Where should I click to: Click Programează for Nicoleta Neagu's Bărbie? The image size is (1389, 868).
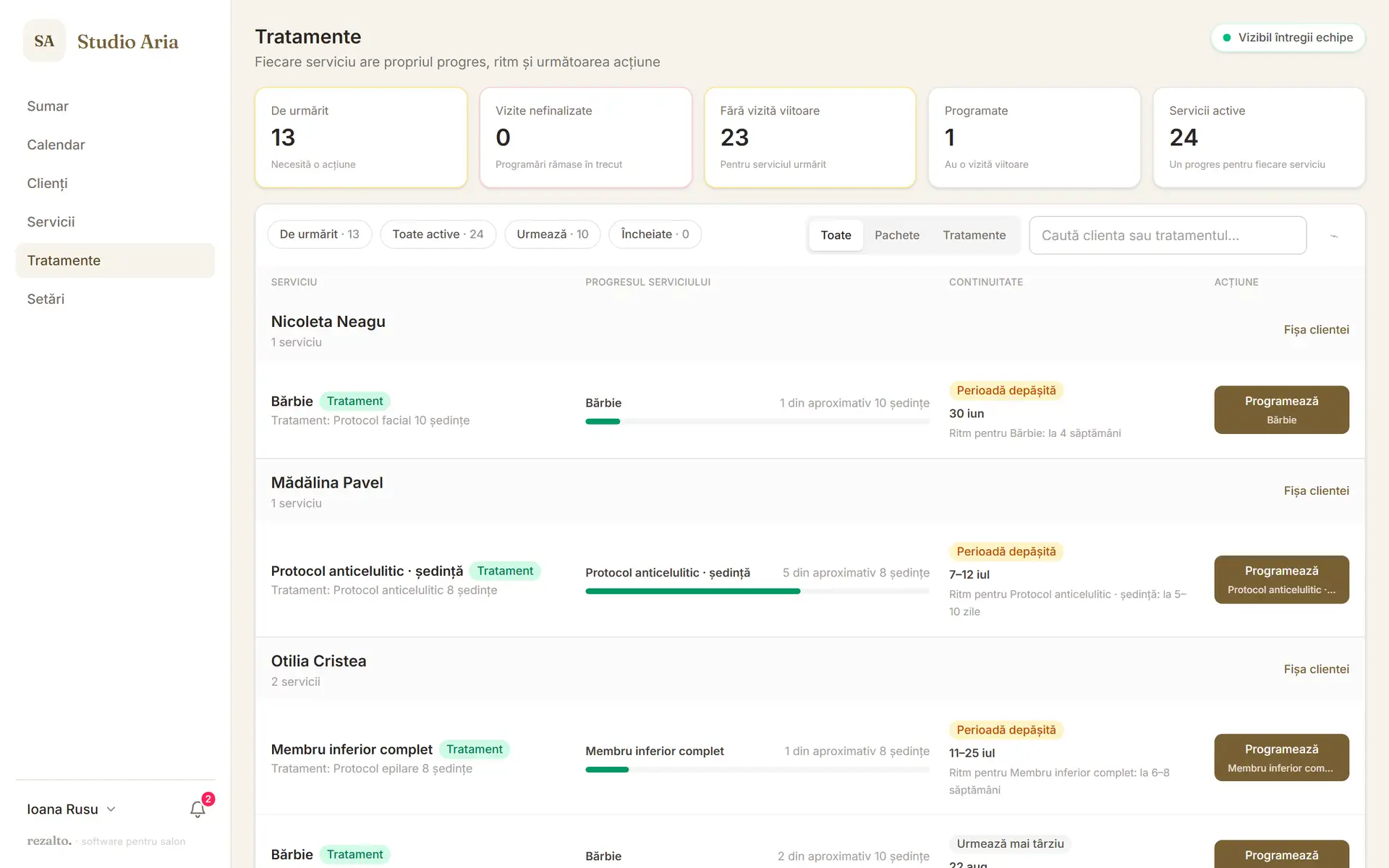(1281, 409)
